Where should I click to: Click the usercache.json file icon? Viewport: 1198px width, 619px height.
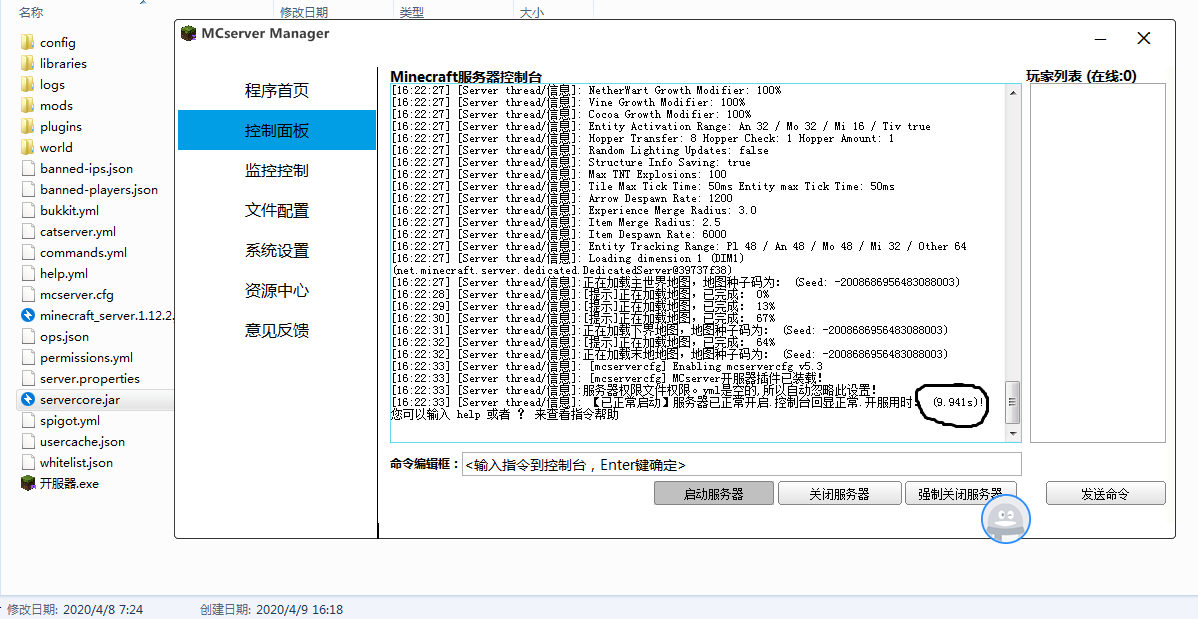(x=28, y=442)
